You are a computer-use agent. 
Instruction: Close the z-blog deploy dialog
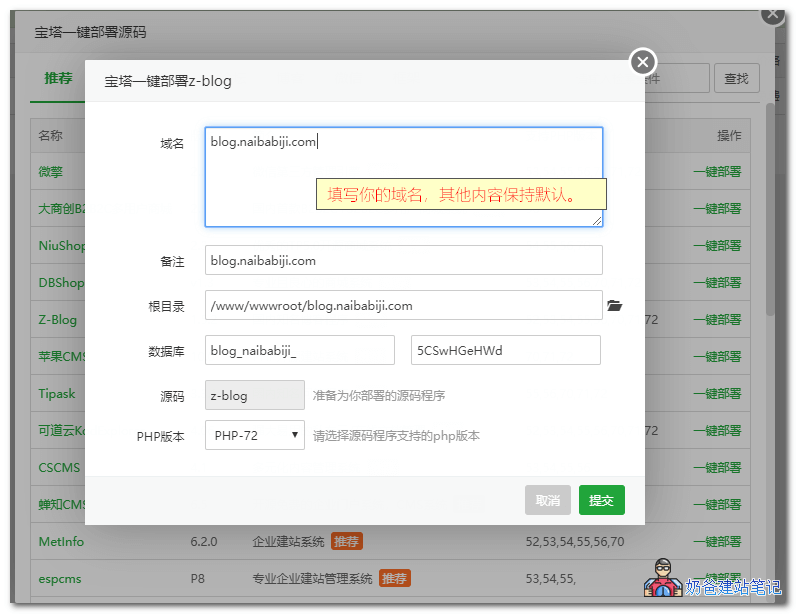pyautogui.click(x=643, y=62)
